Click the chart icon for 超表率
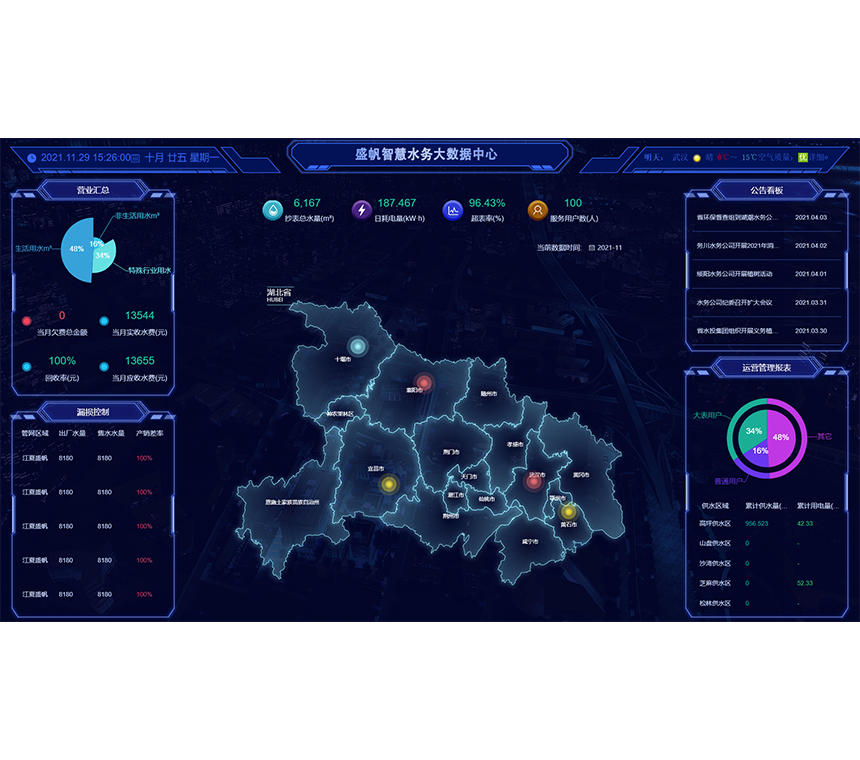 (x=452, y=210)
